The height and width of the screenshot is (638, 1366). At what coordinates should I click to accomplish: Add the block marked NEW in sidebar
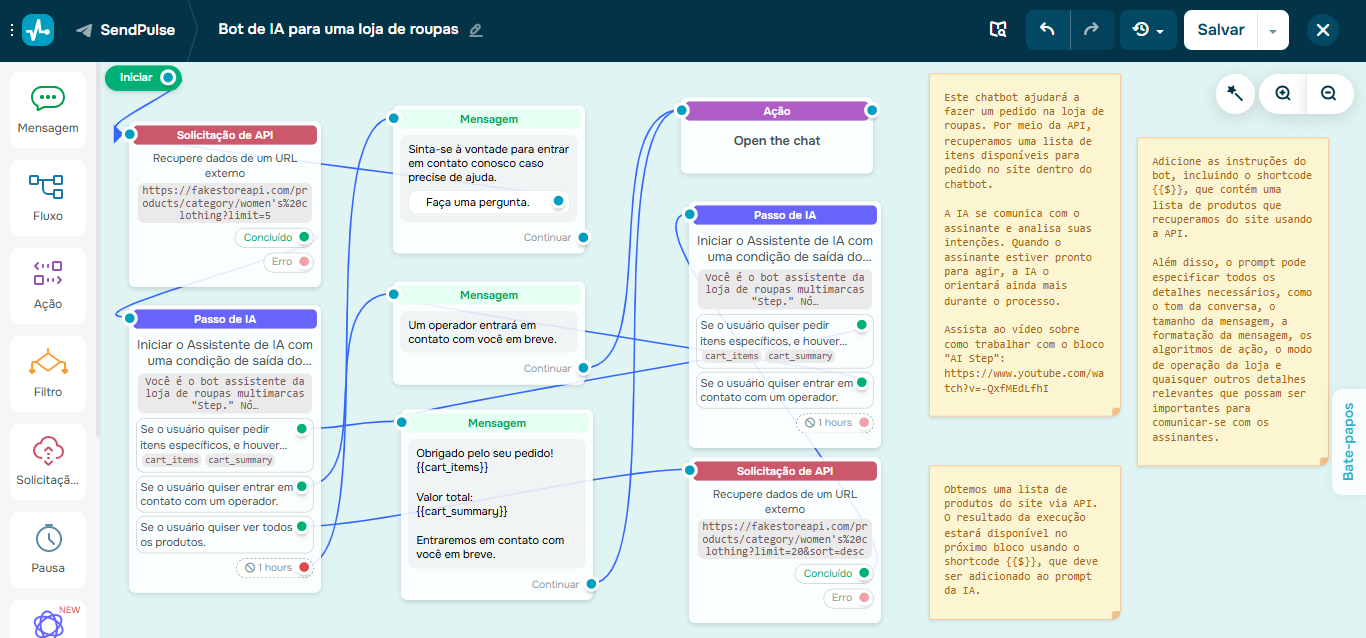pyautogui.click(x=48, y=620)
